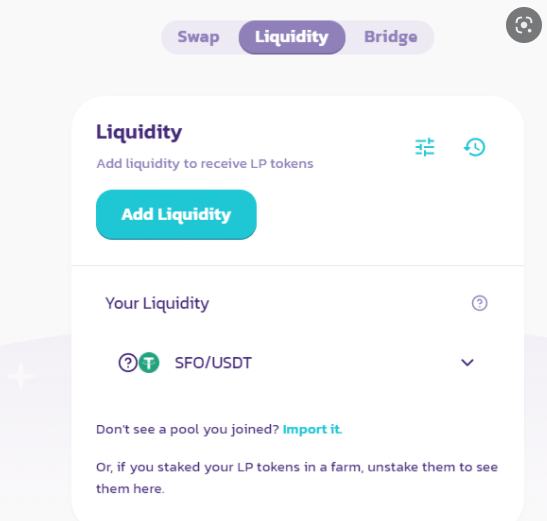Click the faint sparkle star decoration
547x521 pixels.
pyautogui.click(x=21, y=376)
